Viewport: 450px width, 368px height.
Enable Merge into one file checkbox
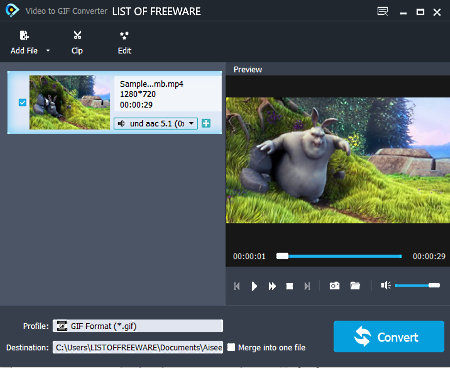tap(231, 347)
